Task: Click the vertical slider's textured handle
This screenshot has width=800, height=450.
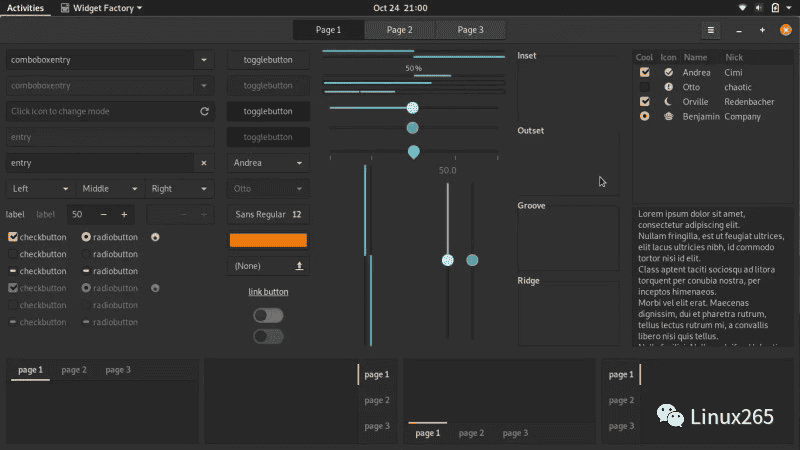Action: pos(447,260)
